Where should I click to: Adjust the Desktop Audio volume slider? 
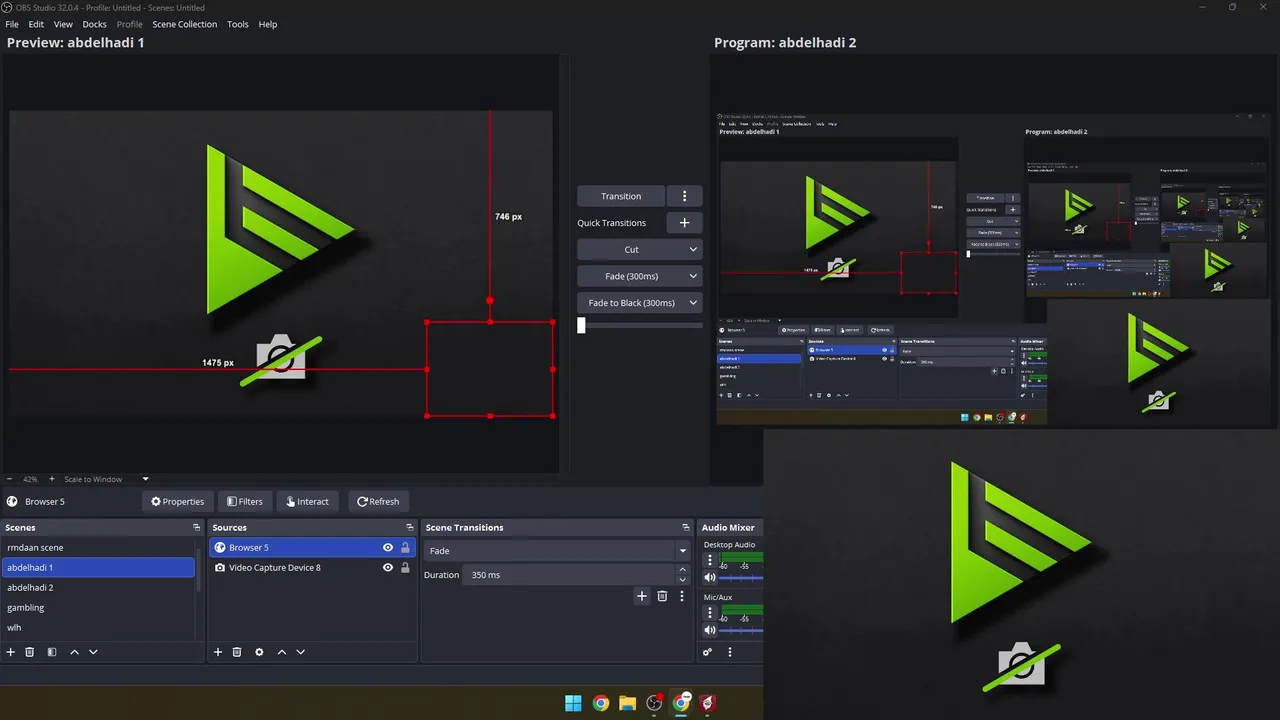coord(742,578)
